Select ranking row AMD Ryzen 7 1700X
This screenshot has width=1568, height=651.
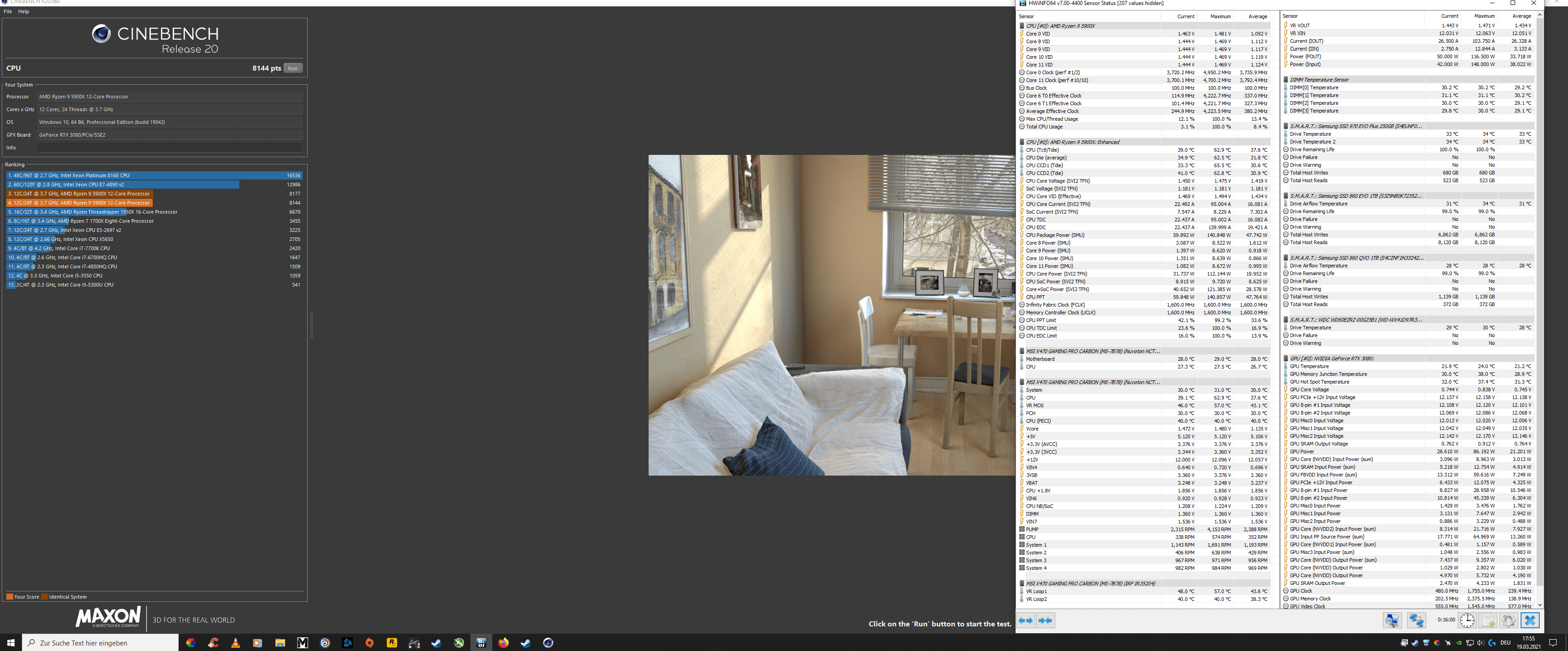[155, 221]
